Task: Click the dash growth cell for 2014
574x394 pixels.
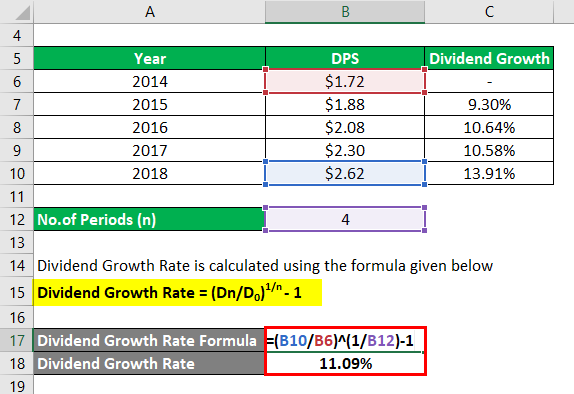Action: (x=489, y=81)
